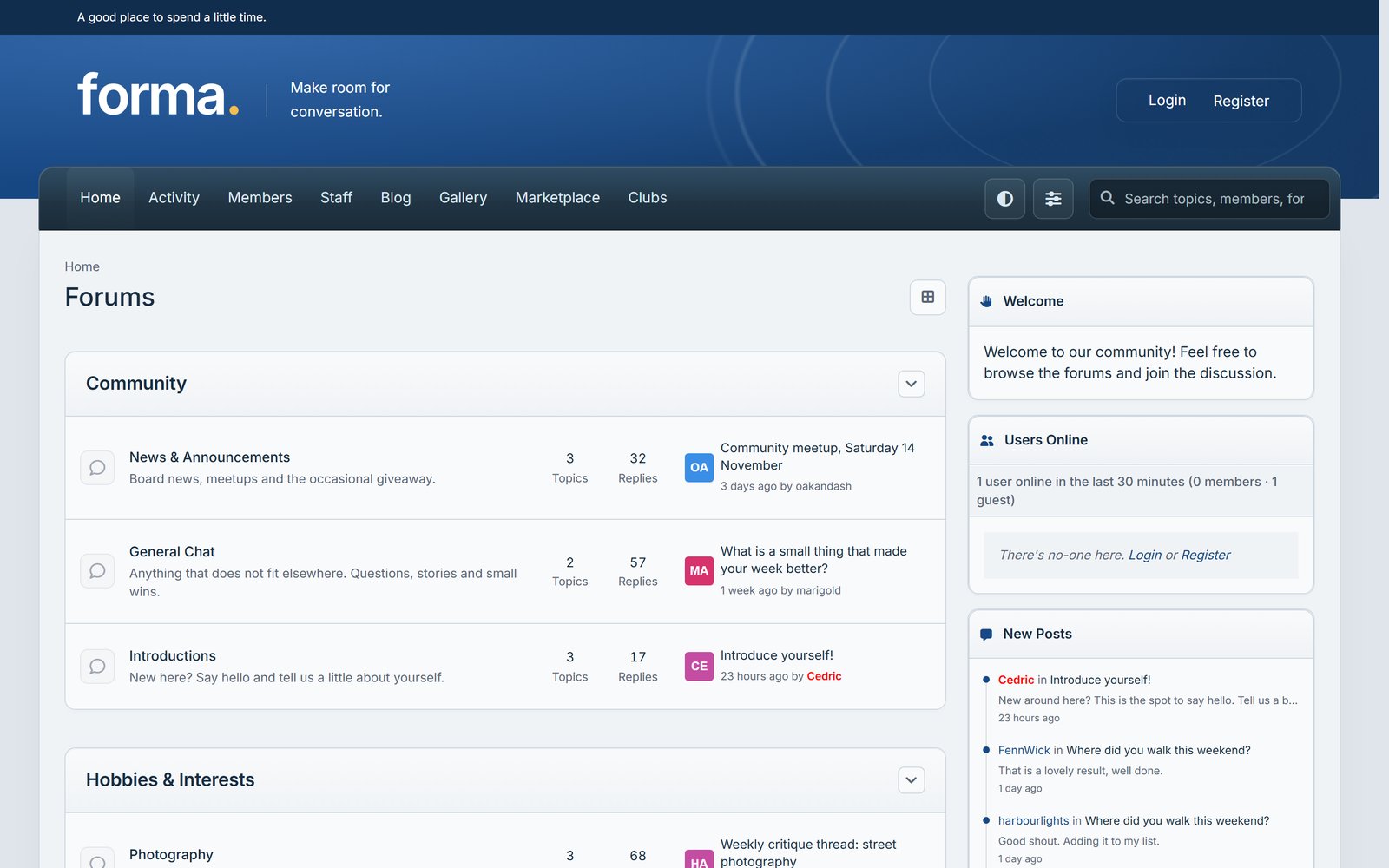Click the News & Announcements speech bubble icon
Screen dimensions: 1389x868
coord(97,468)
